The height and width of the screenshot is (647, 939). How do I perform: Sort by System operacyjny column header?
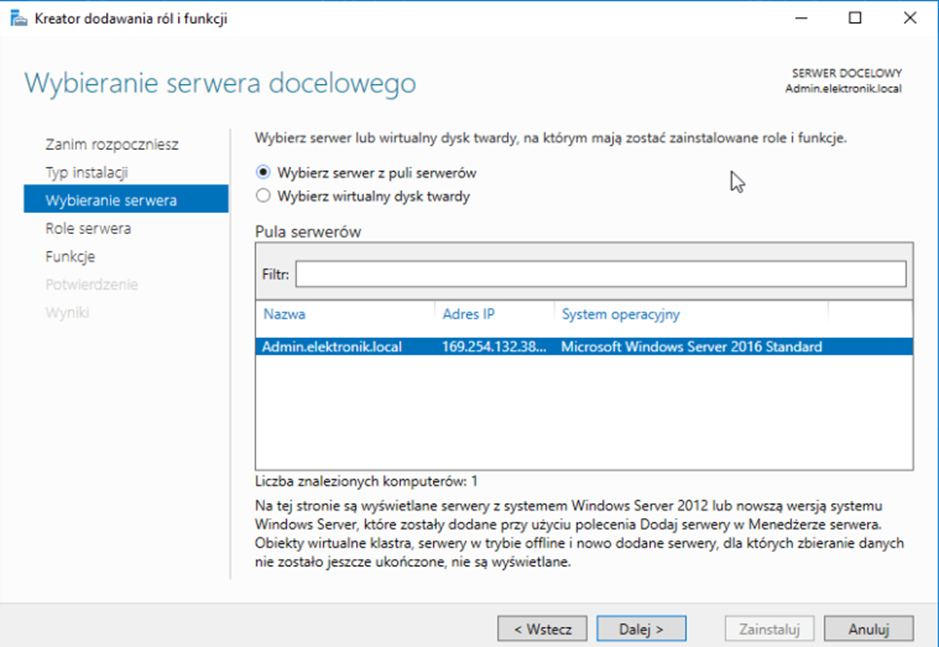point(620,314)
